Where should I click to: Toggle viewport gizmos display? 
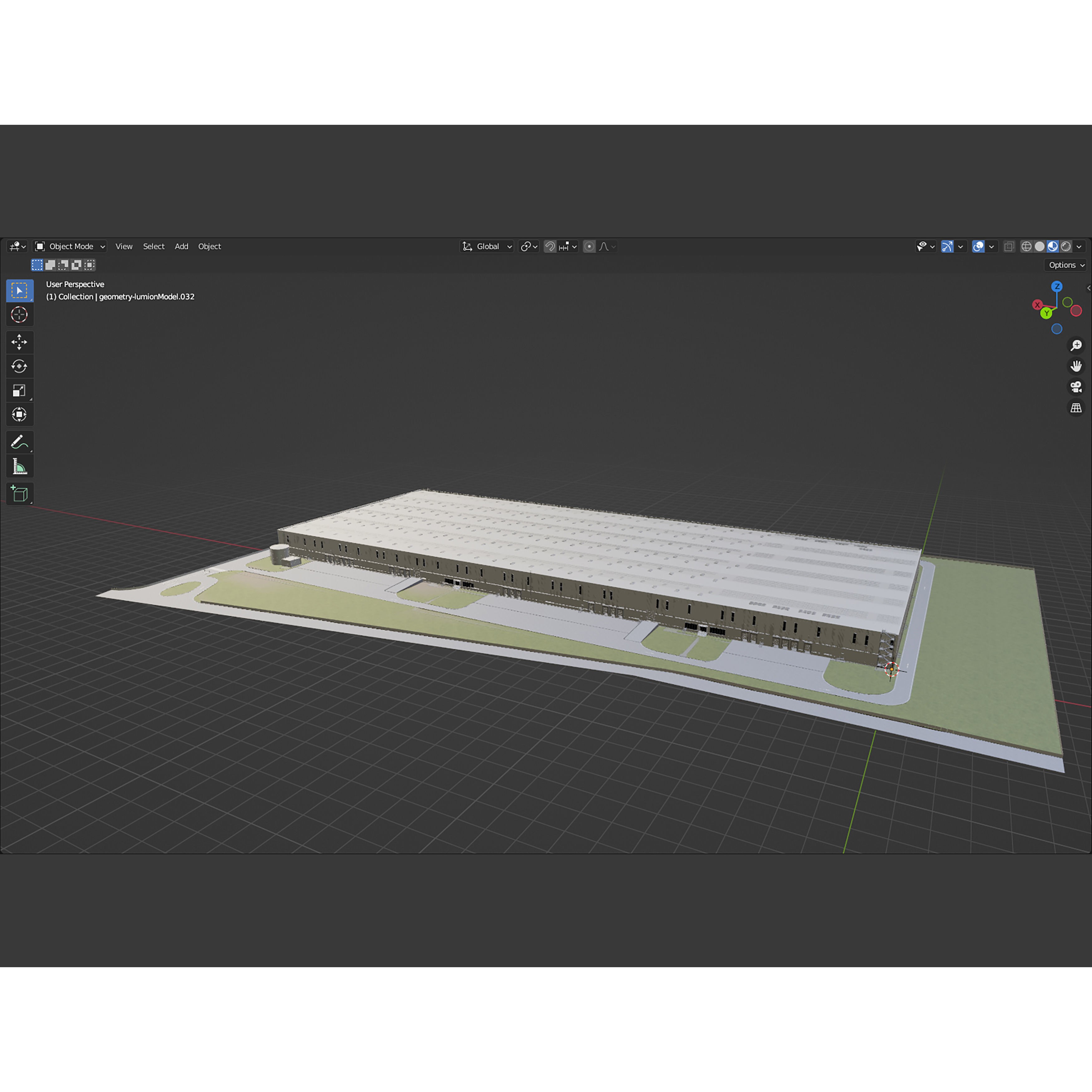[947, 246]
